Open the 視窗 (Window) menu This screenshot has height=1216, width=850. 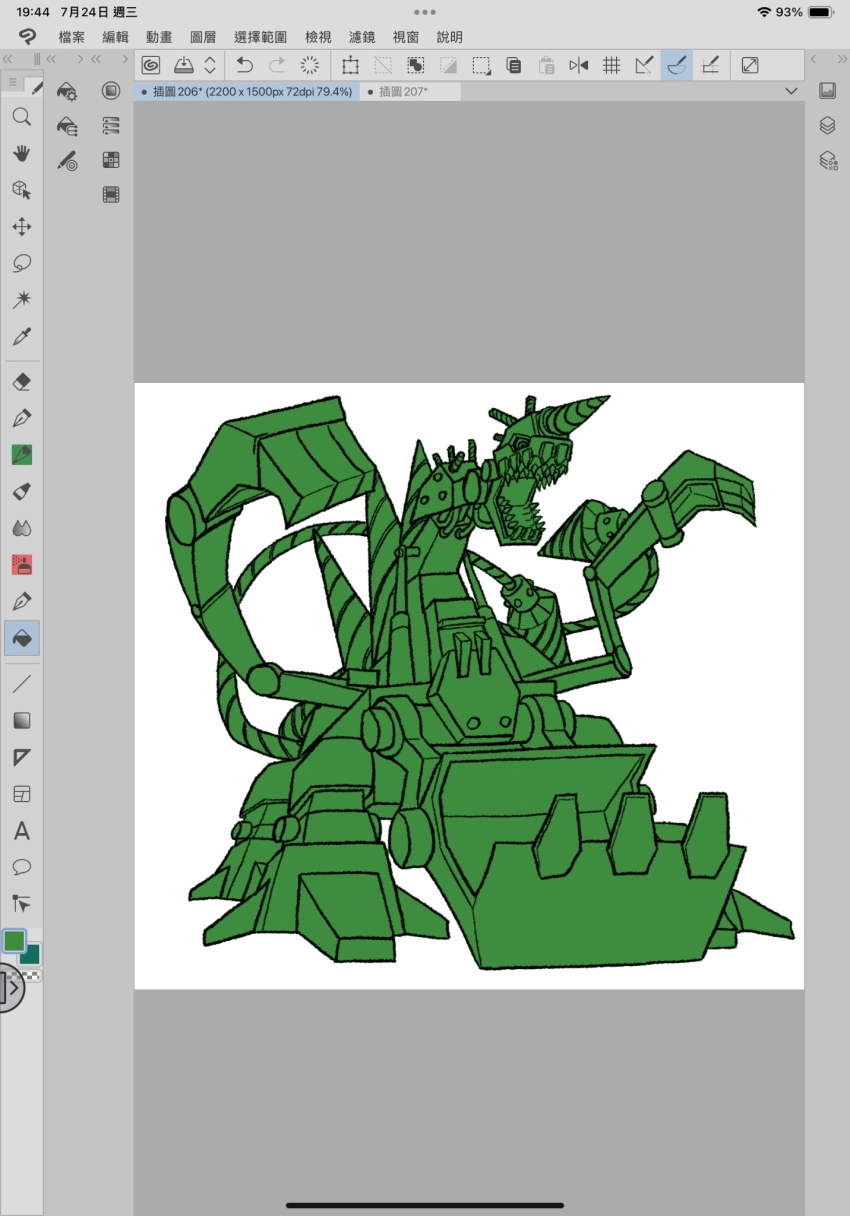(406, 37)
